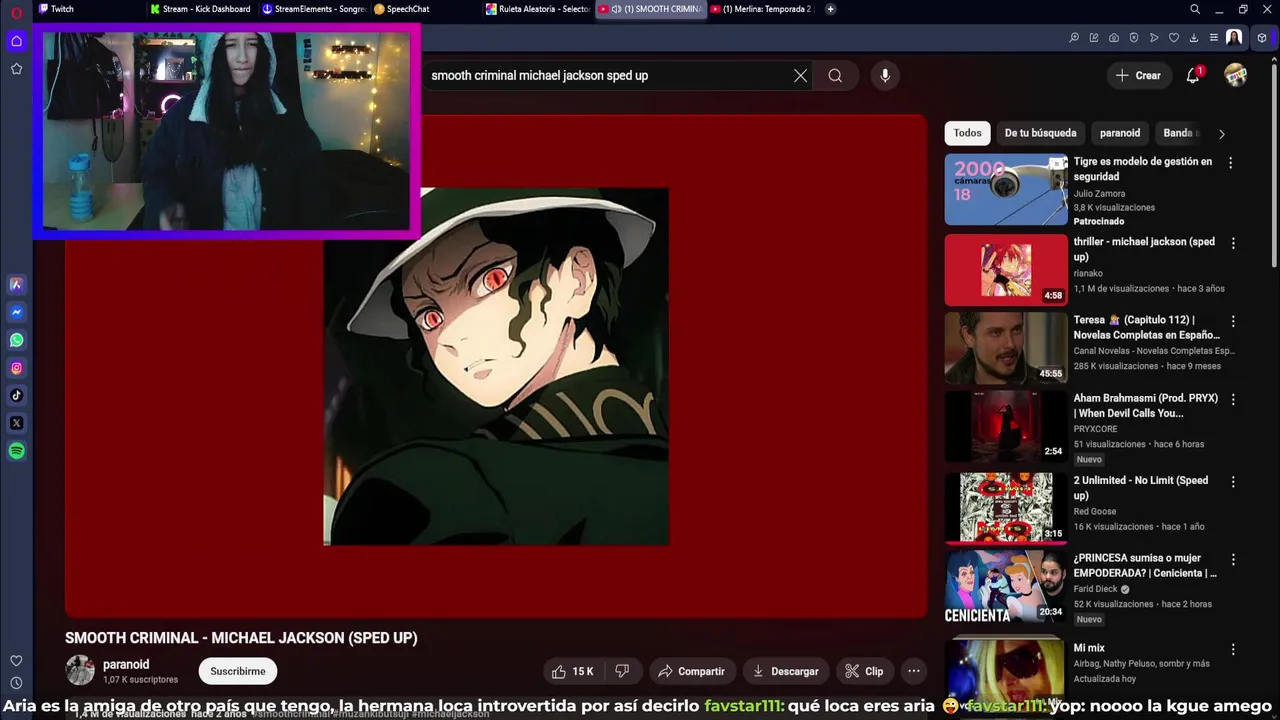
Task: Open options for thriller - michael jackson video
Action: 1232,243
